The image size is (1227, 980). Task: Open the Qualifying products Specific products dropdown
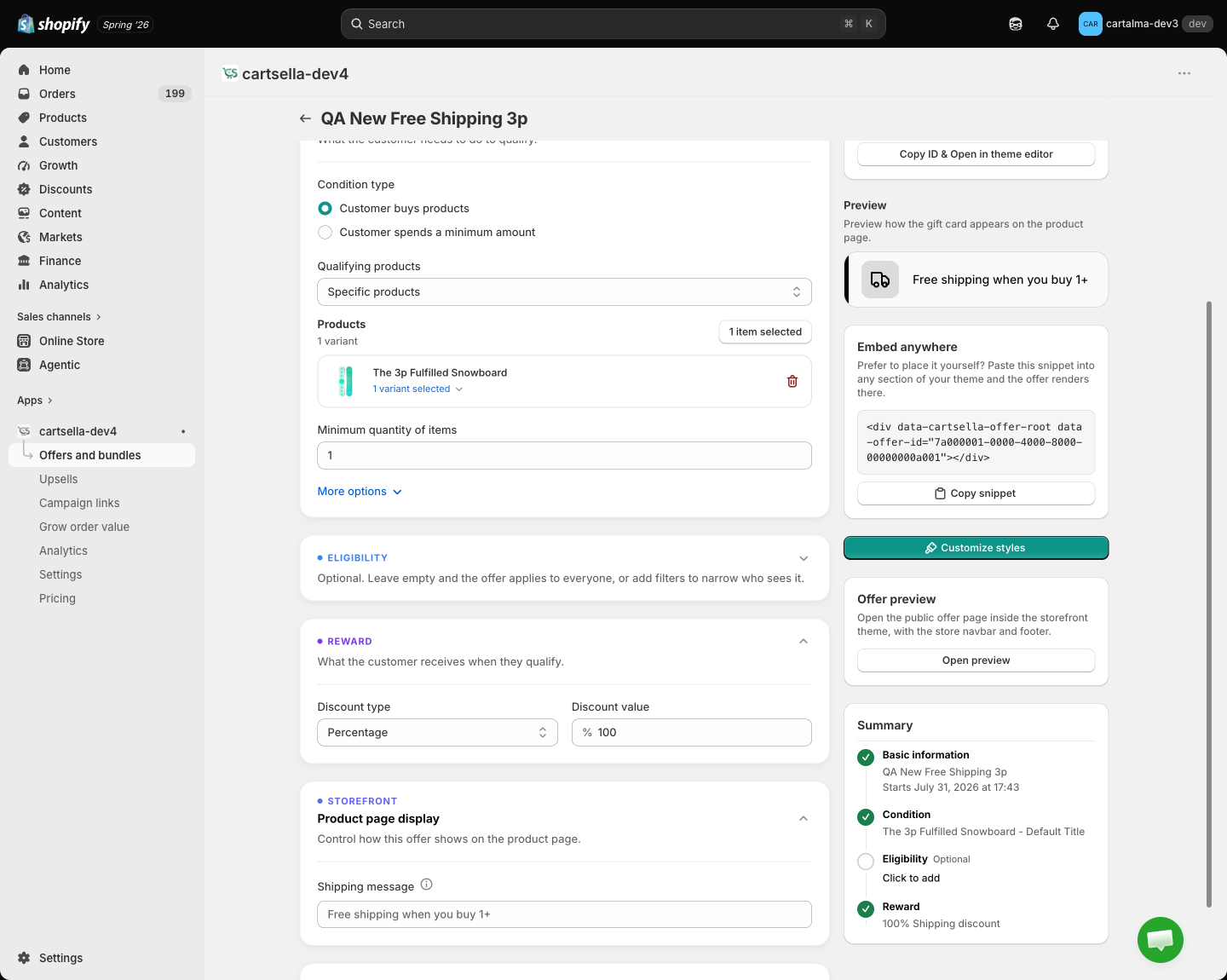click(x=564, y=291)
